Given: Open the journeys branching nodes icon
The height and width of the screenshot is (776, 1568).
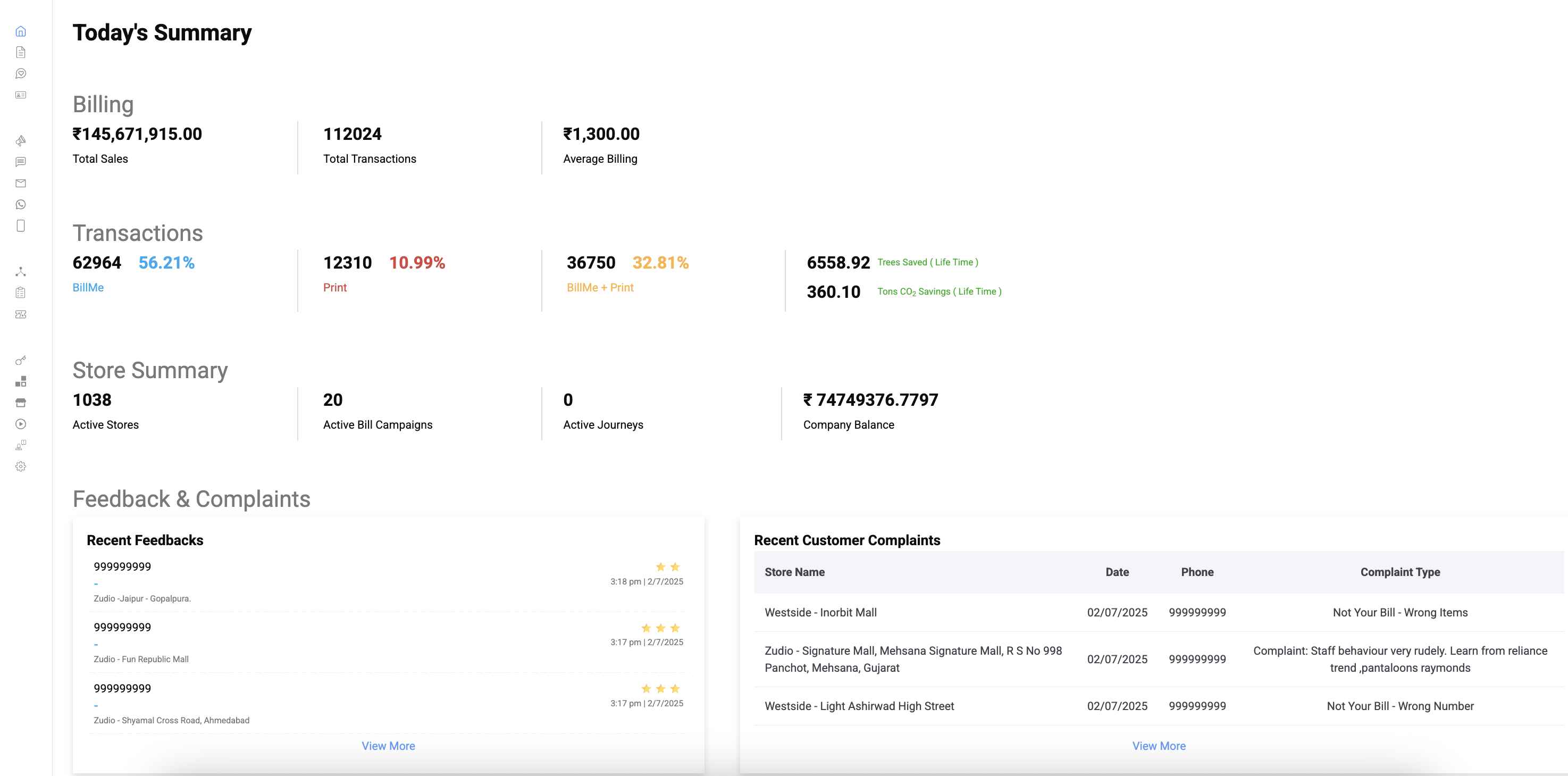Looking at the screenshot, I should click(21, 272).
